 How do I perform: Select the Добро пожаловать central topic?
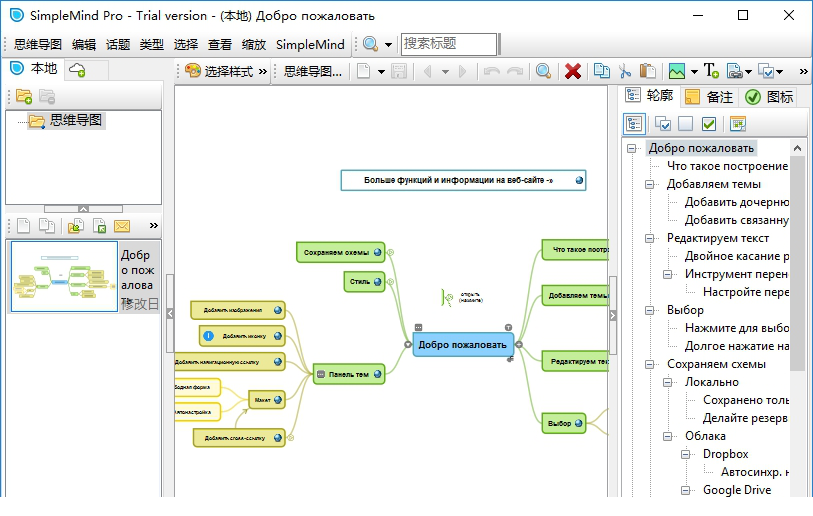pyautogui.click(x=462, y=344)
